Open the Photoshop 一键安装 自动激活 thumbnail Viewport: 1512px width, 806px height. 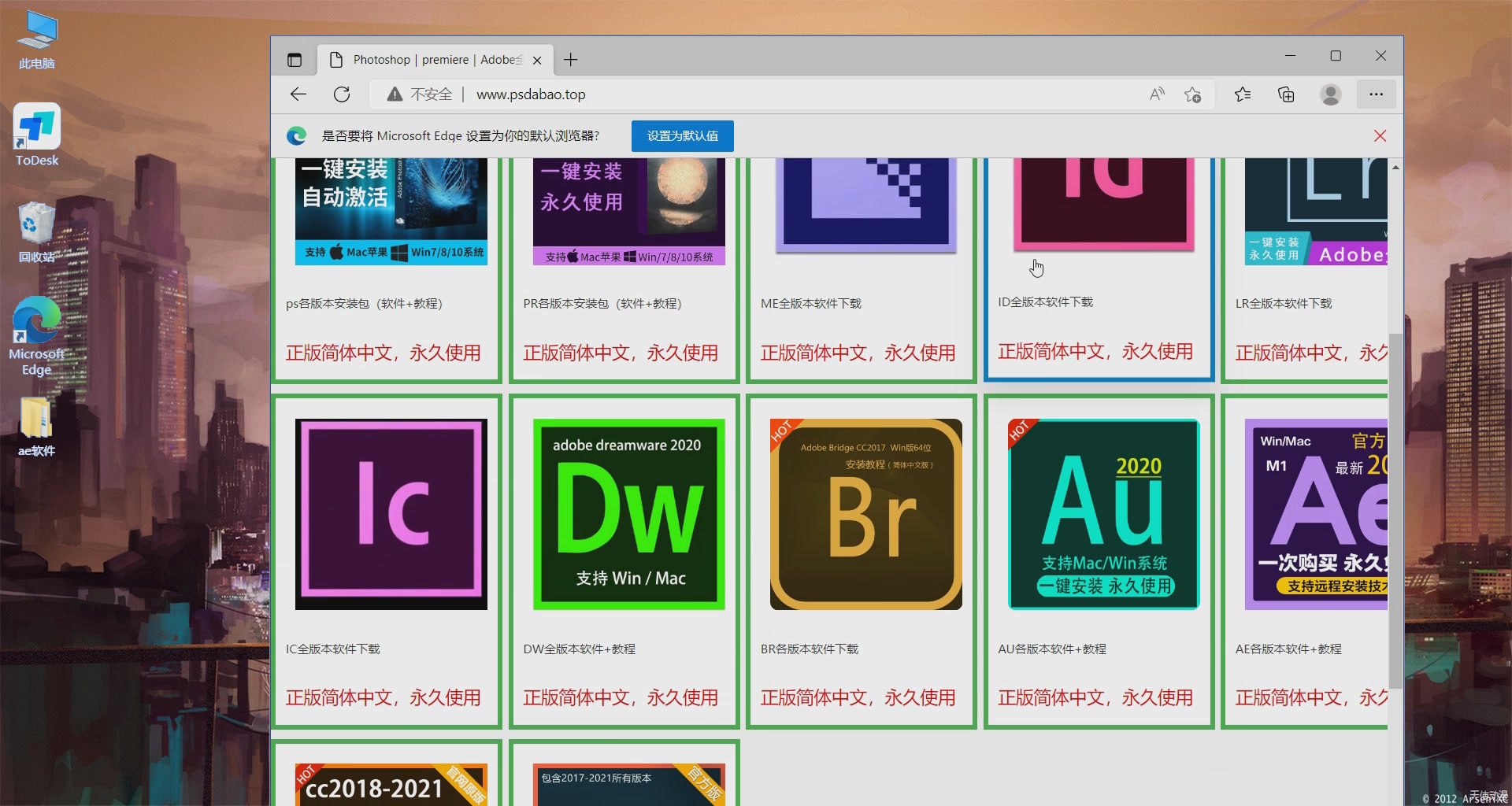click(x=391, y=211)
